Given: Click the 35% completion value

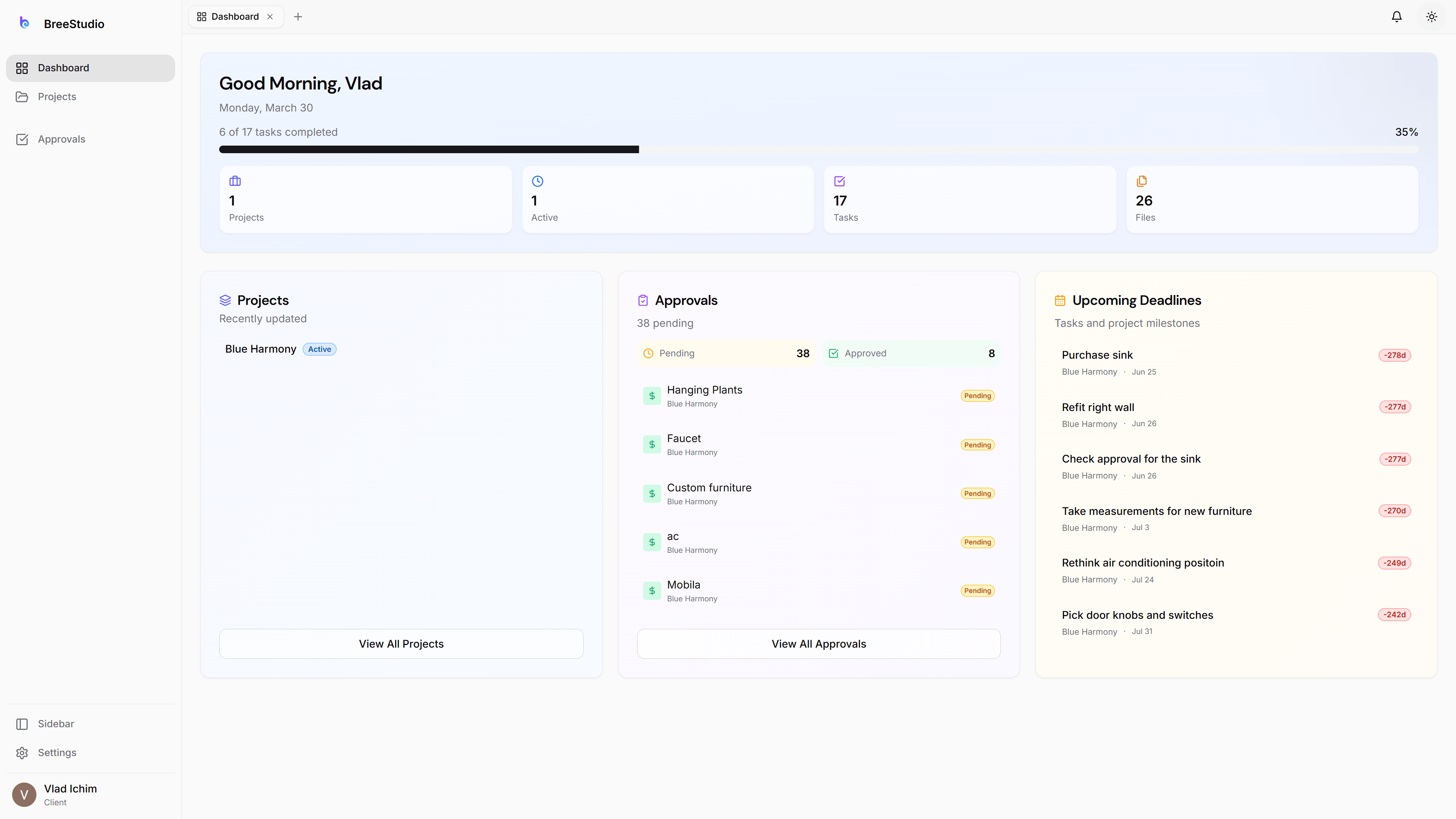Looking at the screenshot, I should point(1406,132).
